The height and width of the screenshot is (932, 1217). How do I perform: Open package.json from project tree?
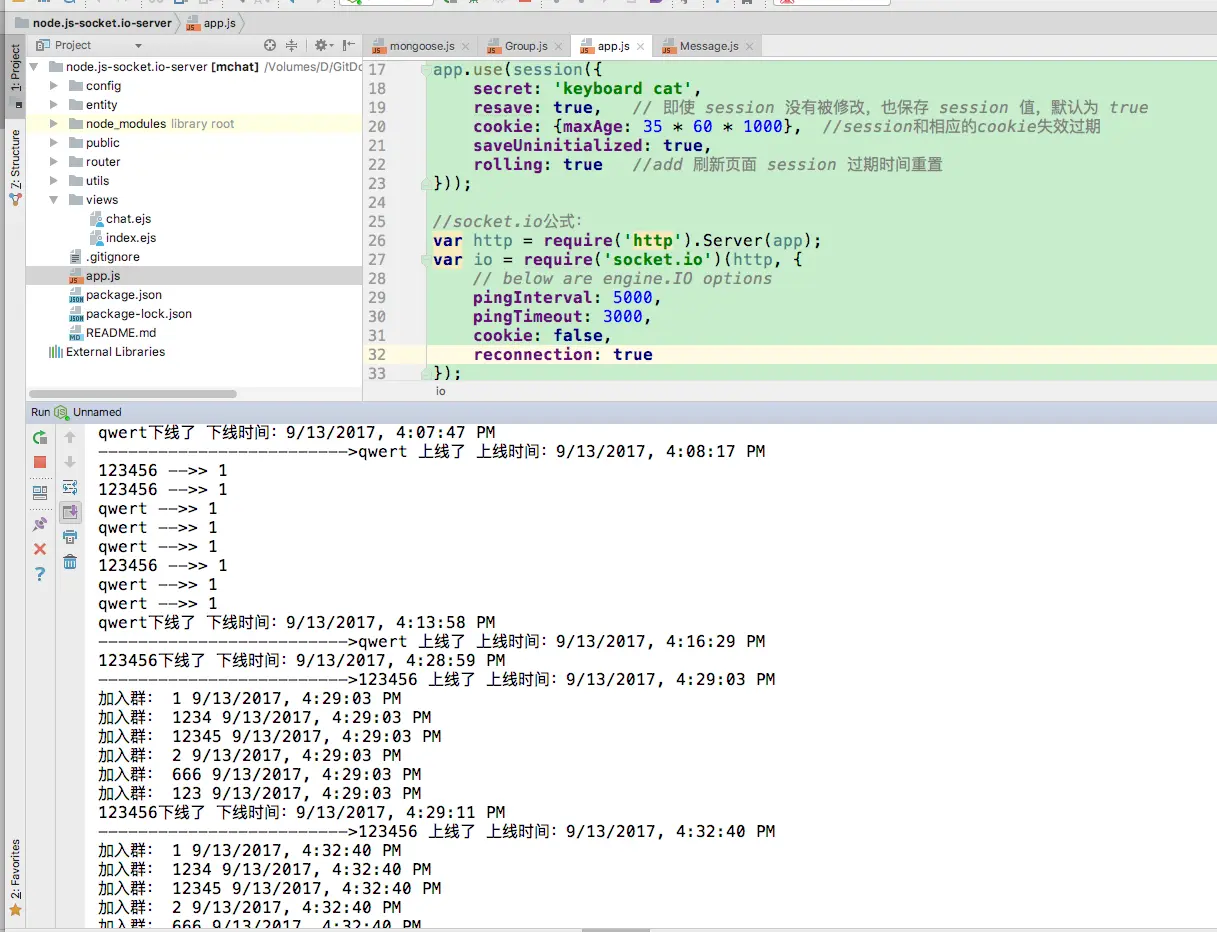tap(123, 295)
